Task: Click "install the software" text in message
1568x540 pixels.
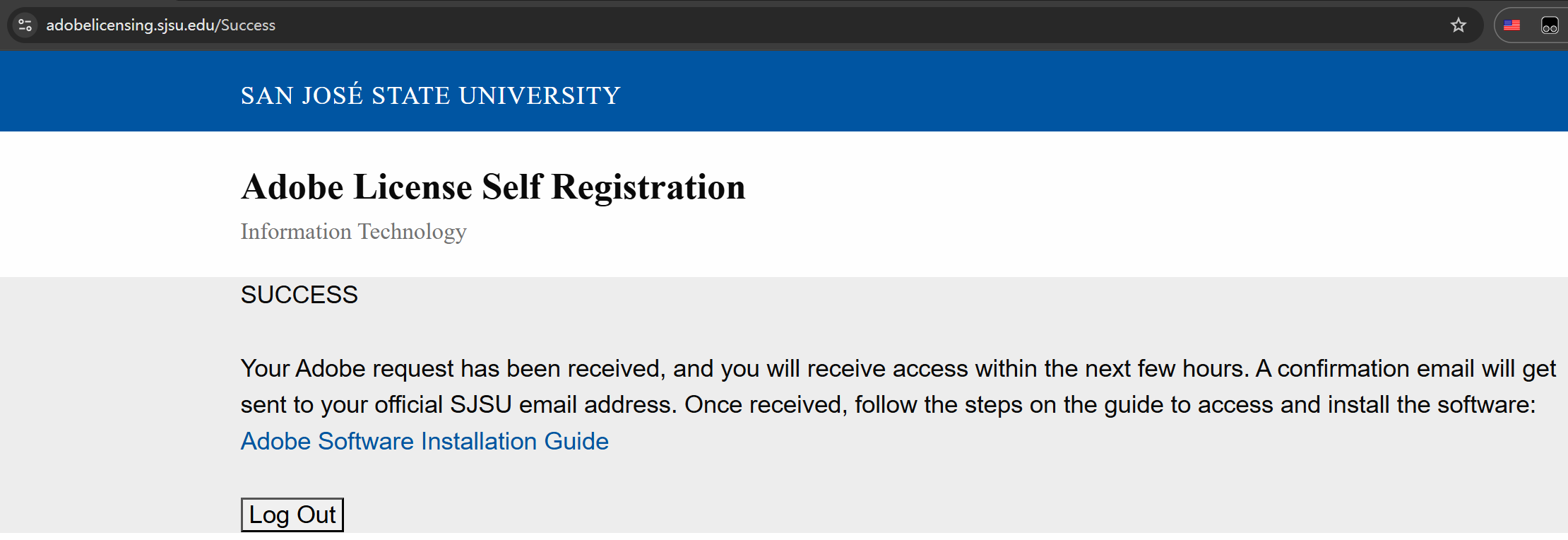Action: [1430, 404]
